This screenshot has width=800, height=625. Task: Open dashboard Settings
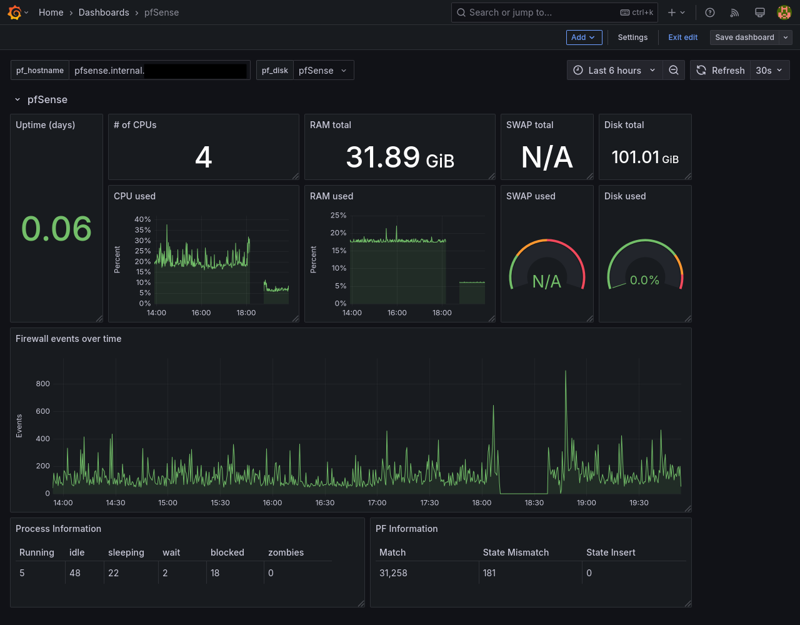point(633,37)
